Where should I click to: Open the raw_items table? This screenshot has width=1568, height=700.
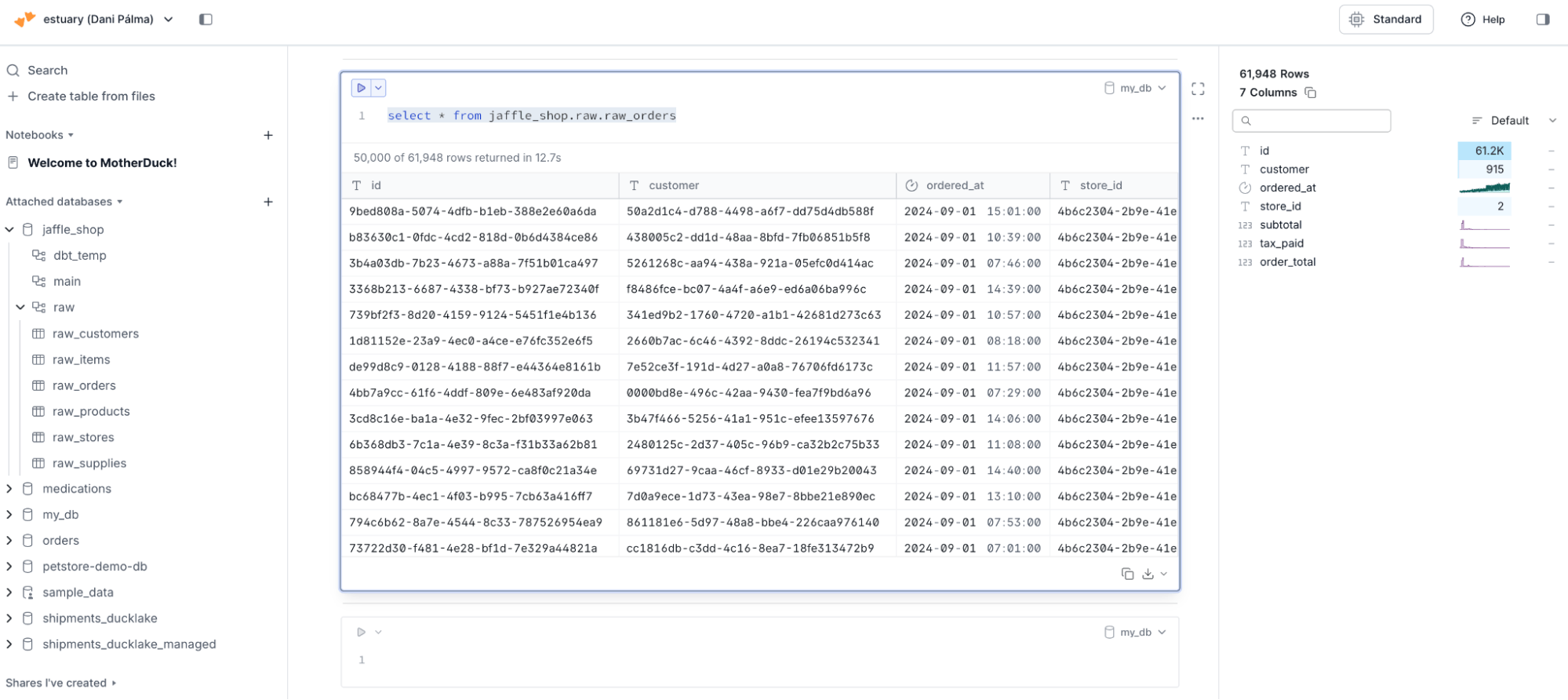point(81,359)
